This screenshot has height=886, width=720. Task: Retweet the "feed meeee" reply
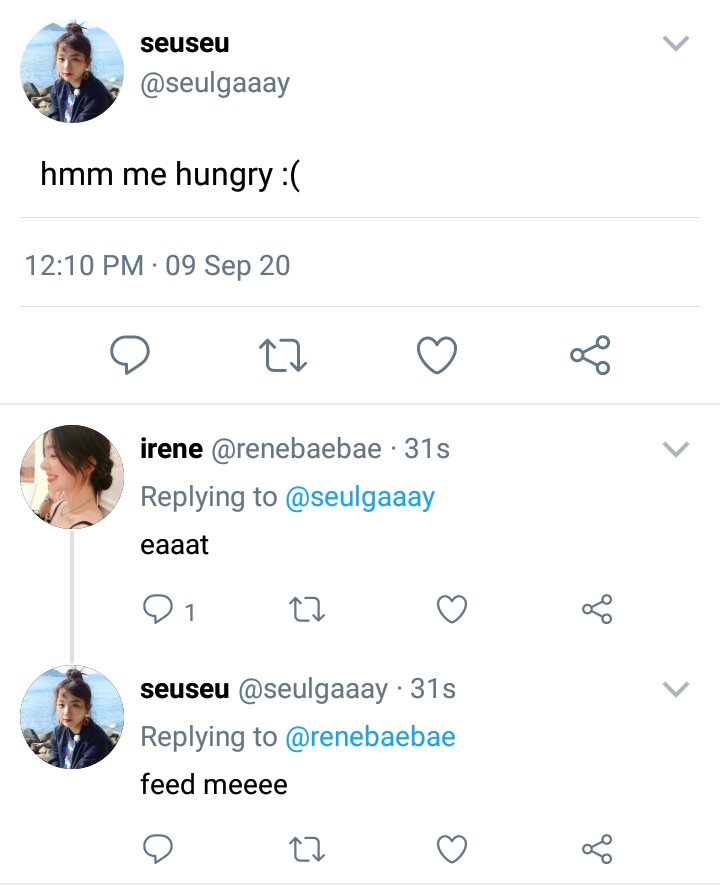[306, 849]
